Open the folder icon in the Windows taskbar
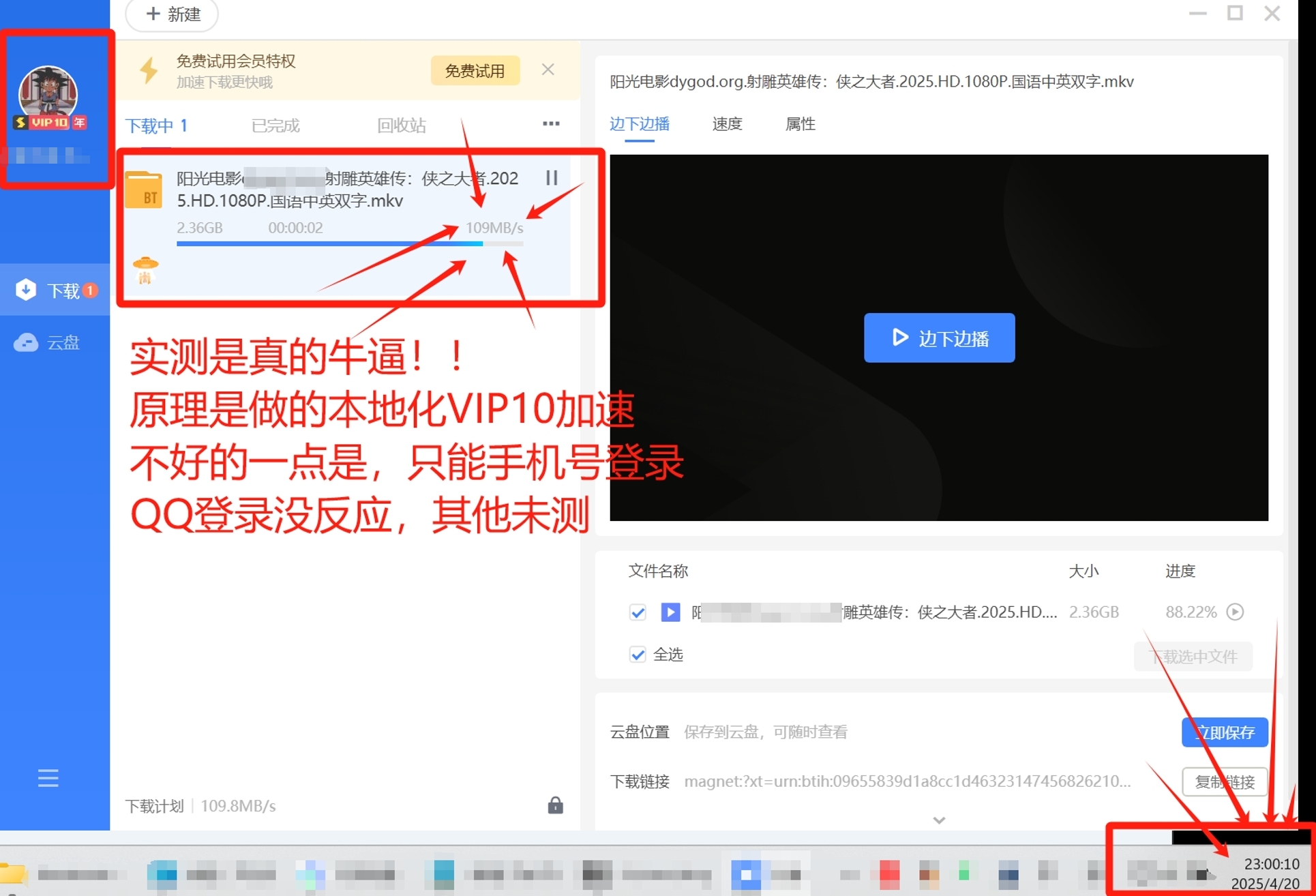 click(14, 873)
